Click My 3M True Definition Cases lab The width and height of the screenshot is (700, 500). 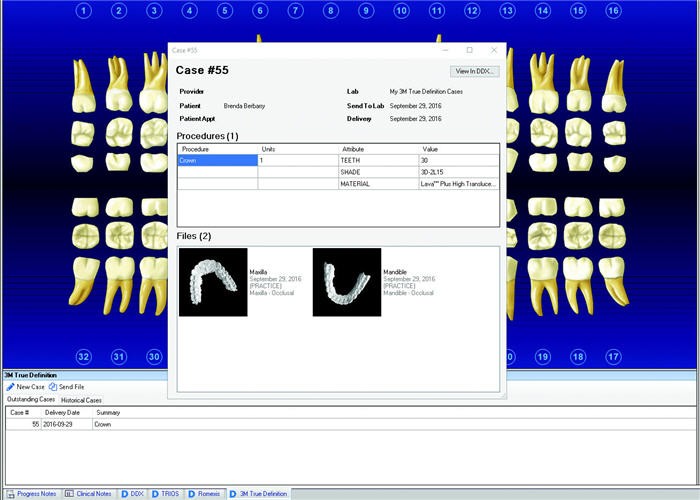click(426, 92)
